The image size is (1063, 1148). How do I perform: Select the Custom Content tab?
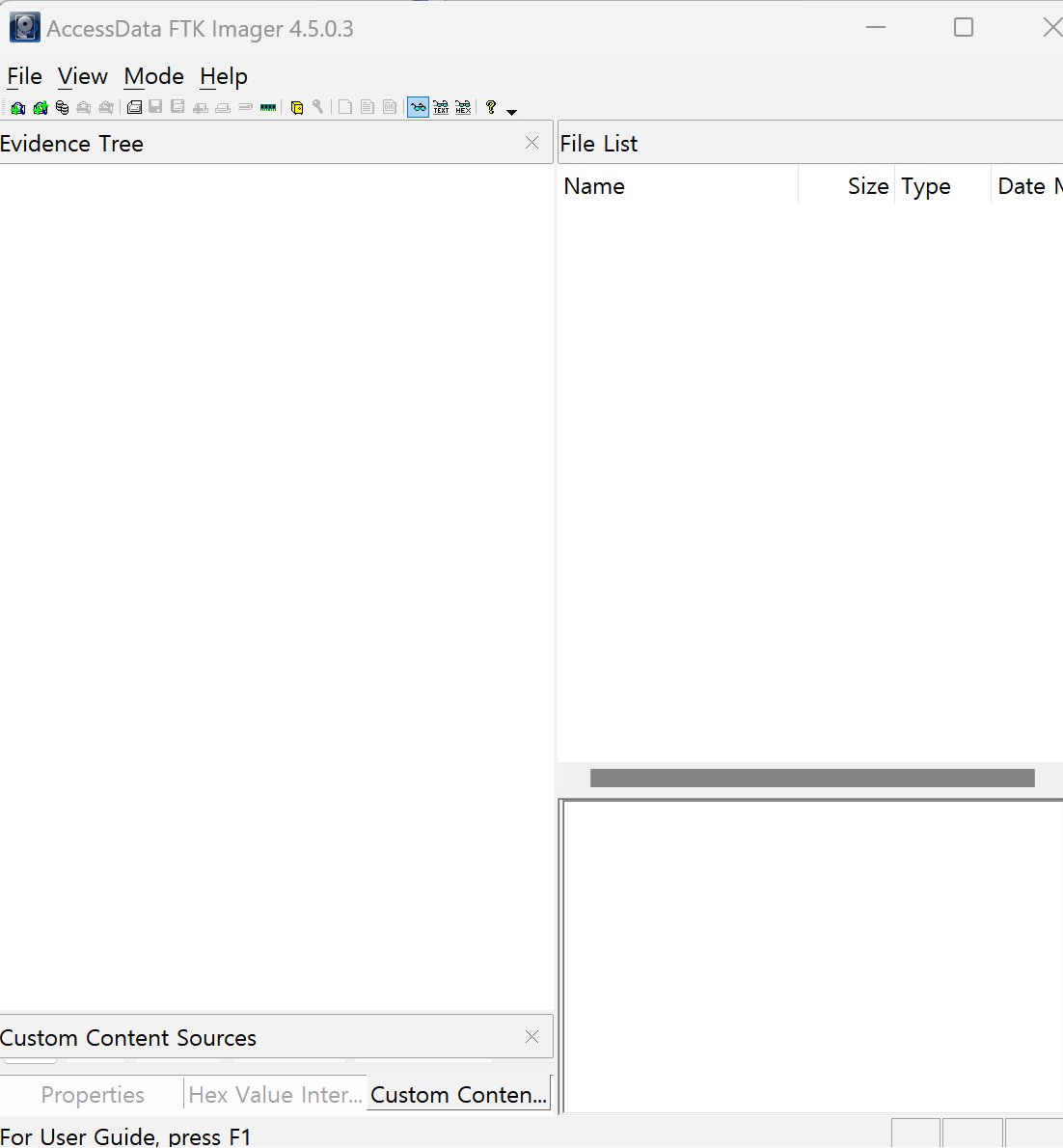coord(458,1094)
